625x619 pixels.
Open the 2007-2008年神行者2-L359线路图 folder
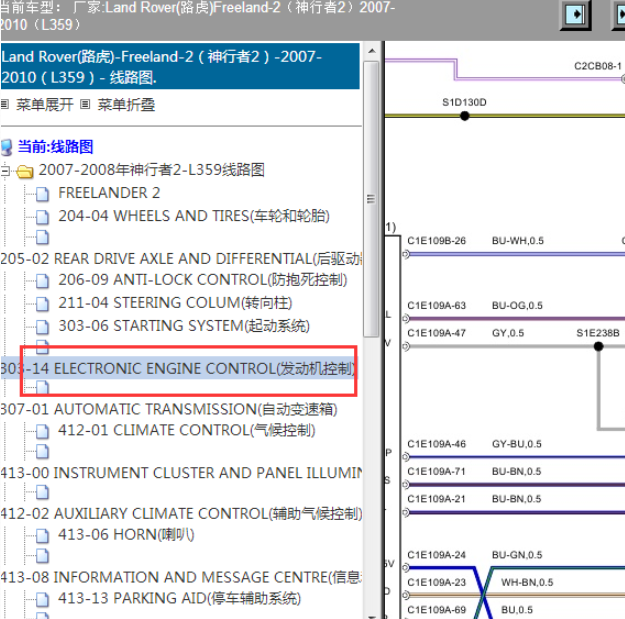click(151, 170)
